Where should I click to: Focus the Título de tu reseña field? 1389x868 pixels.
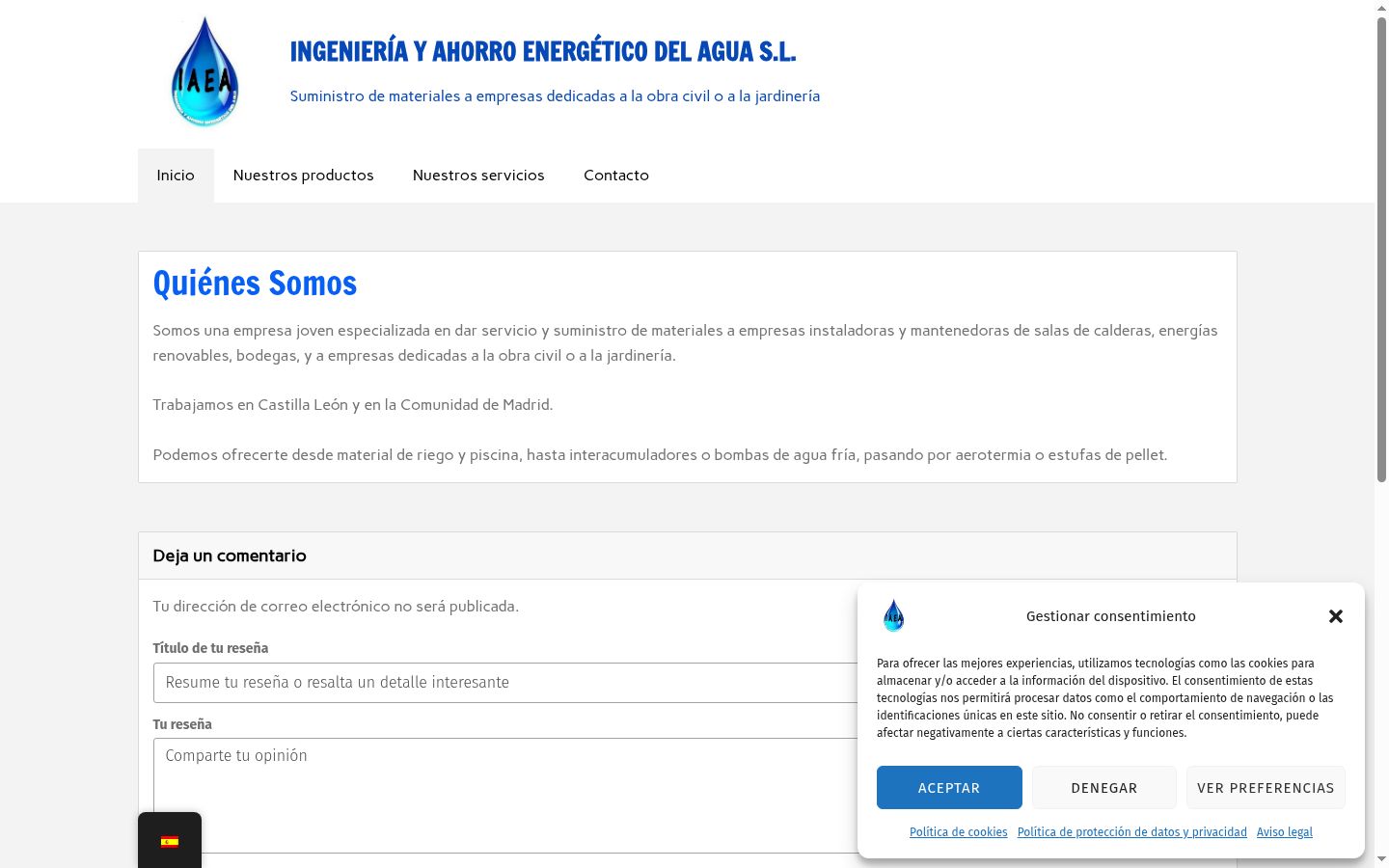pos(505,683)
